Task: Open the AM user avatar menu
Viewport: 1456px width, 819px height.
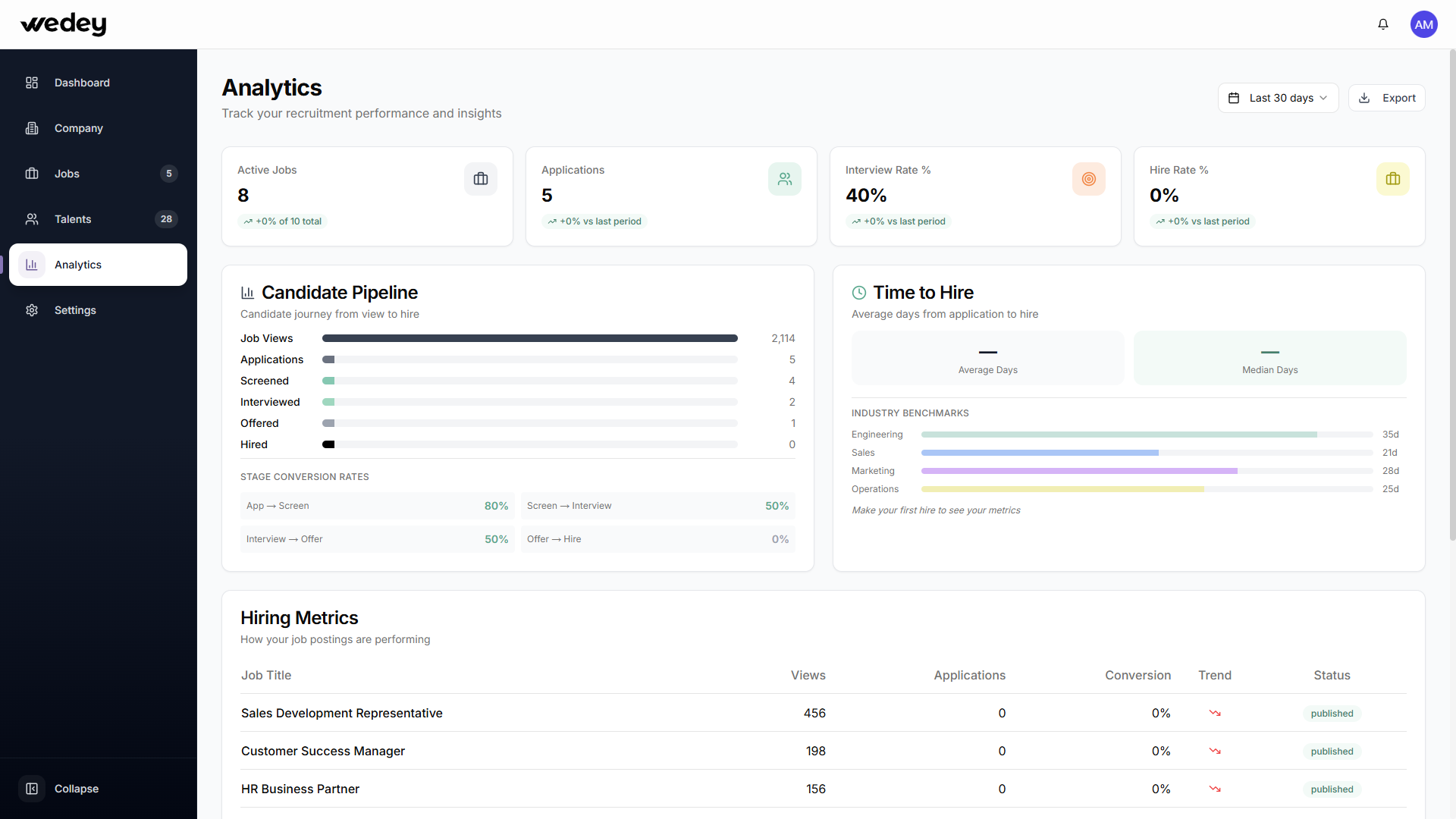Action: [1423, 24]
